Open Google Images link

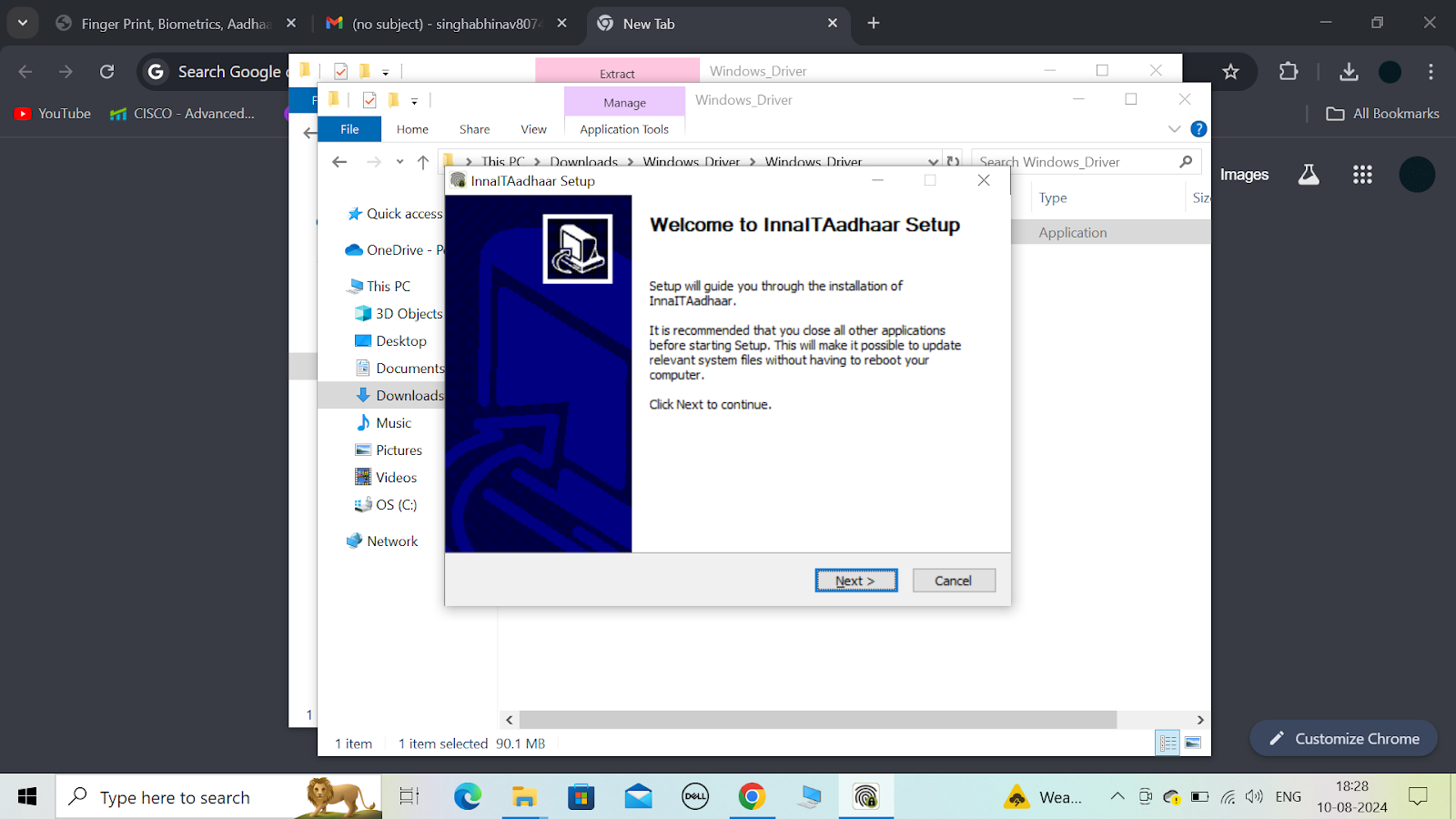coord(1244,175)
